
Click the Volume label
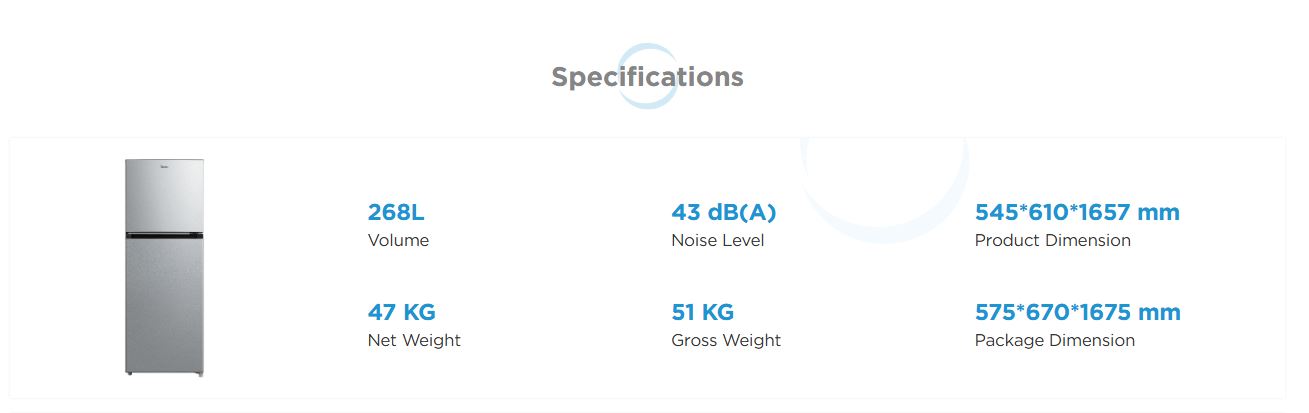398,240
